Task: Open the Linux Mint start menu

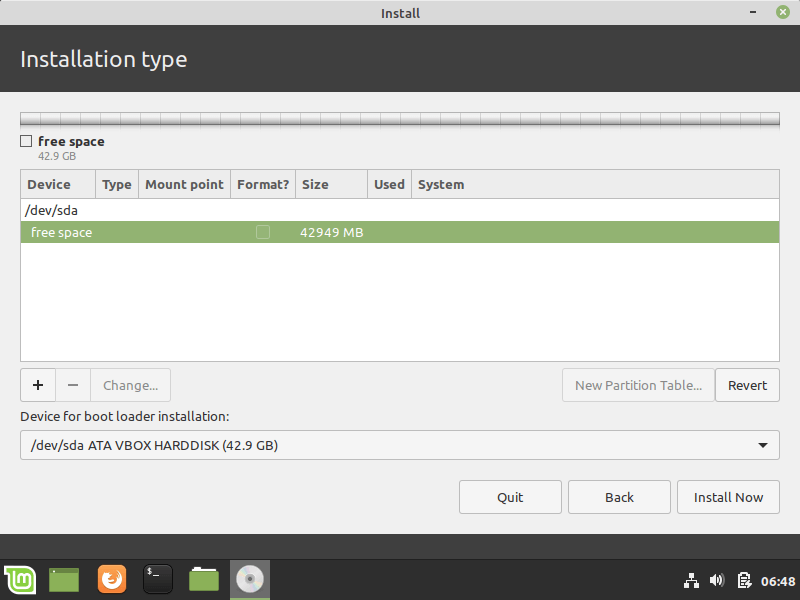Action: 20,580
